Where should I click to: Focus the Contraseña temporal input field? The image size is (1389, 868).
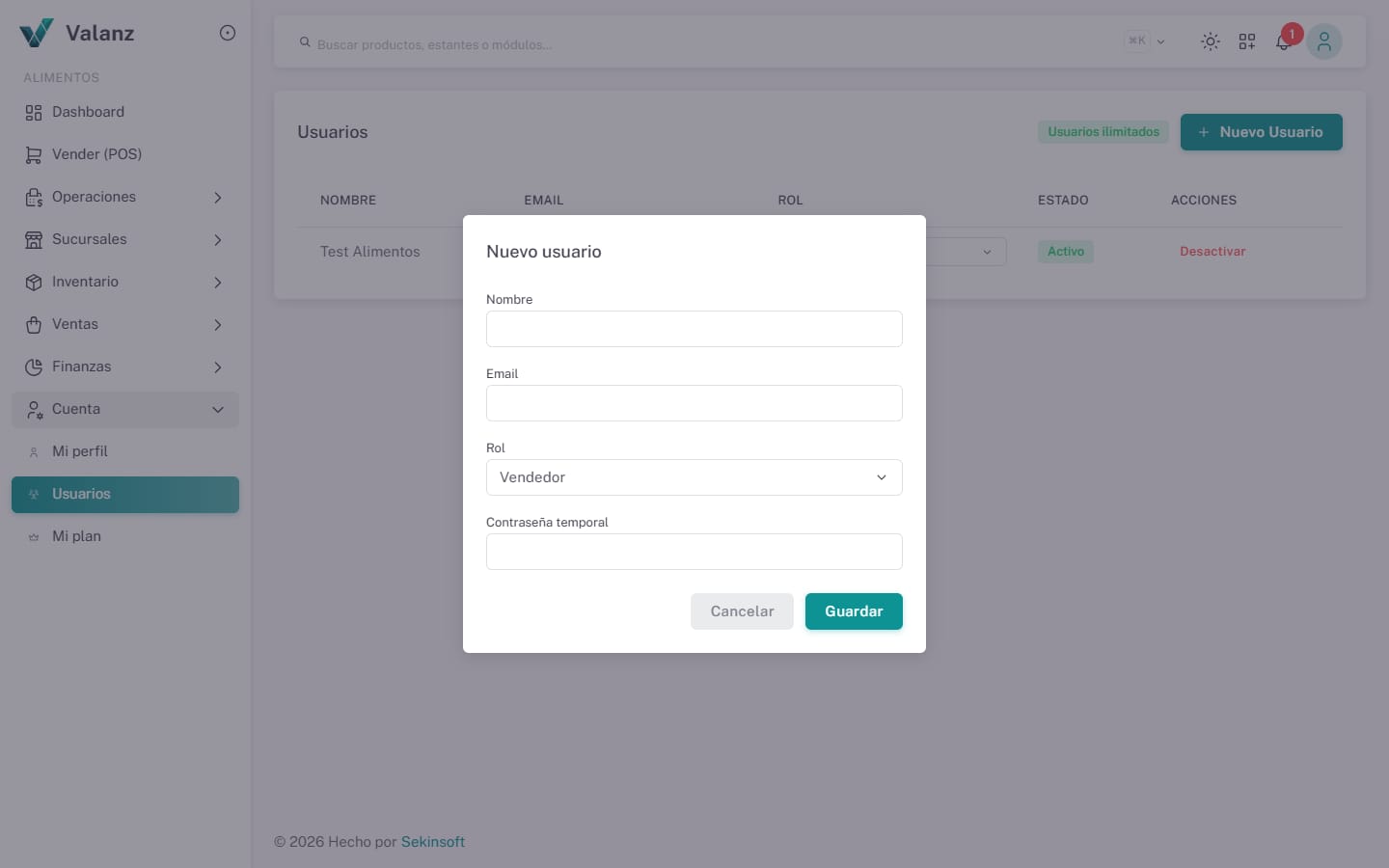click(694, 552)
